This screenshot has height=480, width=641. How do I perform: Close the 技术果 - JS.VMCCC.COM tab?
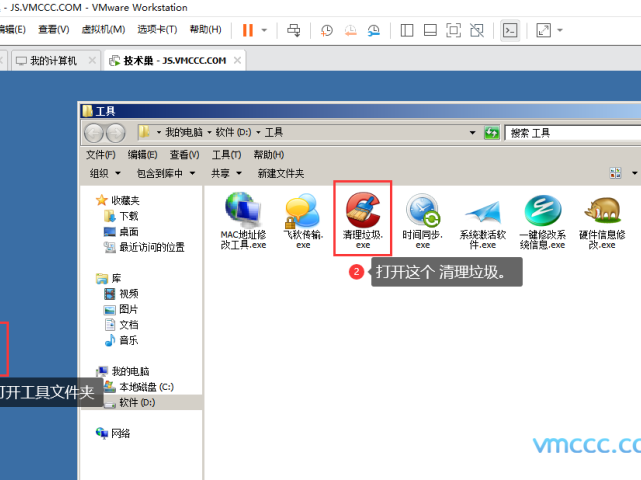coord(237,61)
